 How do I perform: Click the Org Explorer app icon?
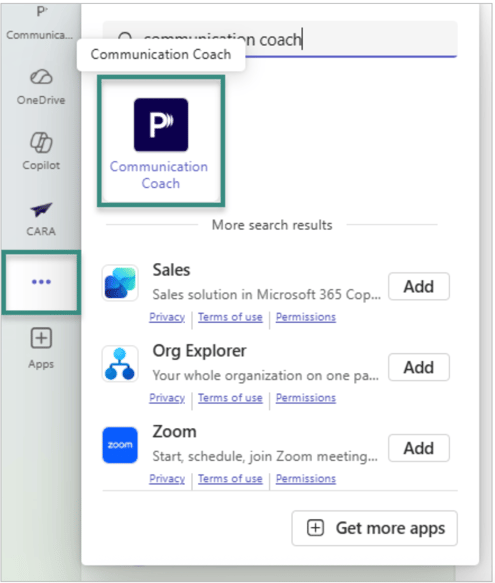[x=120, y=364]
